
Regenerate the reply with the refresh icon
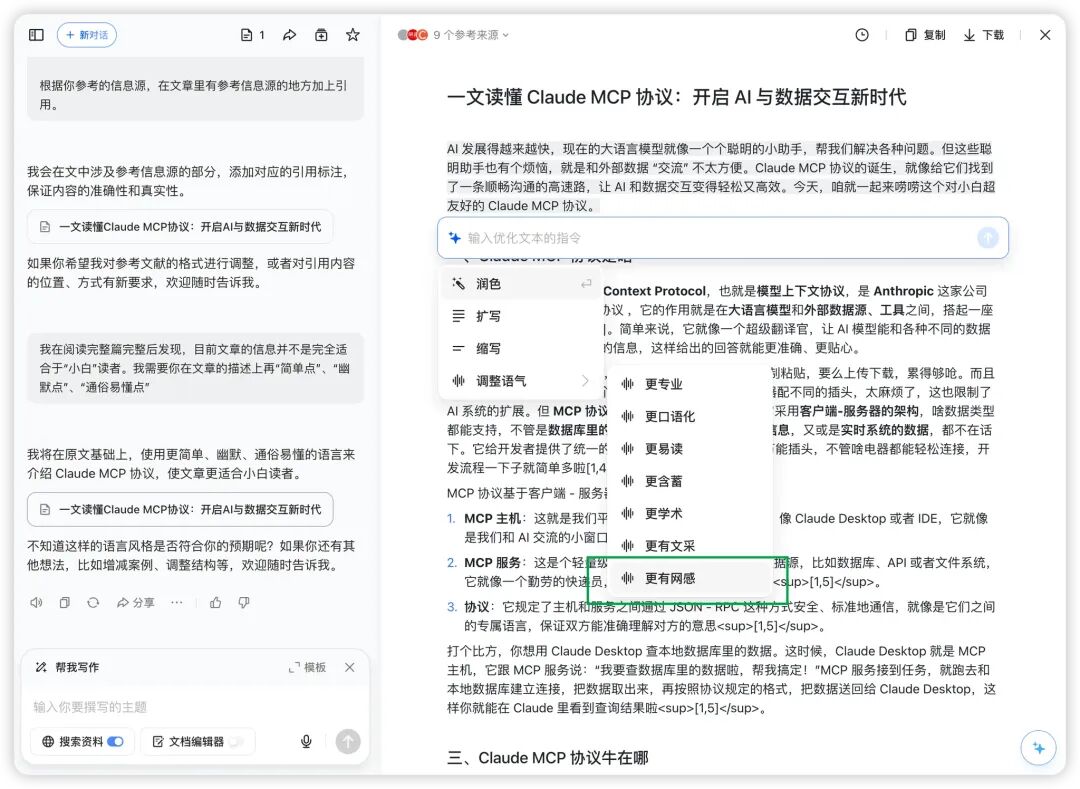tap(93, 602)
